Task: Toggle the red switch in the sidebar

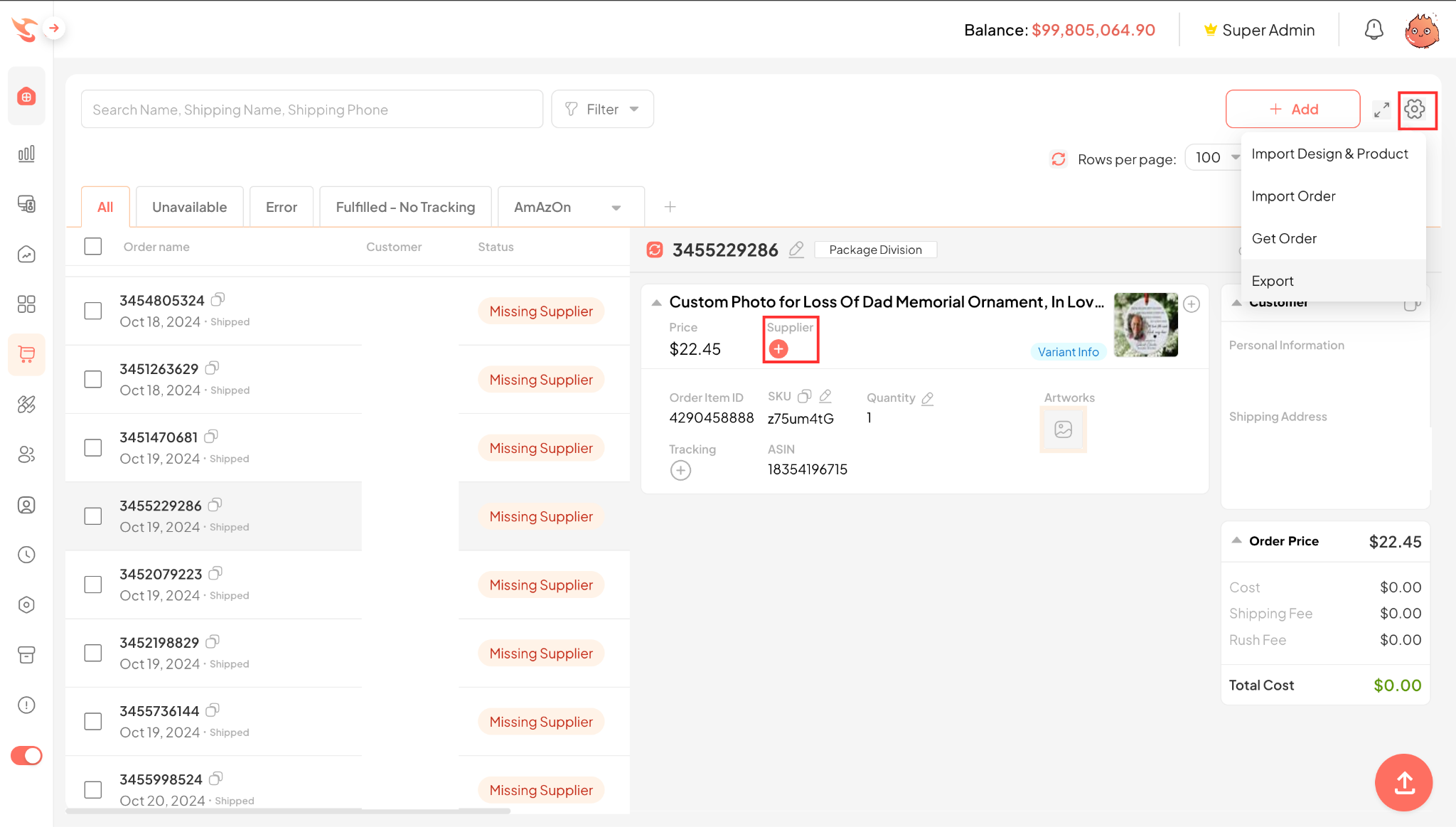Action: [x=26, y=755]
